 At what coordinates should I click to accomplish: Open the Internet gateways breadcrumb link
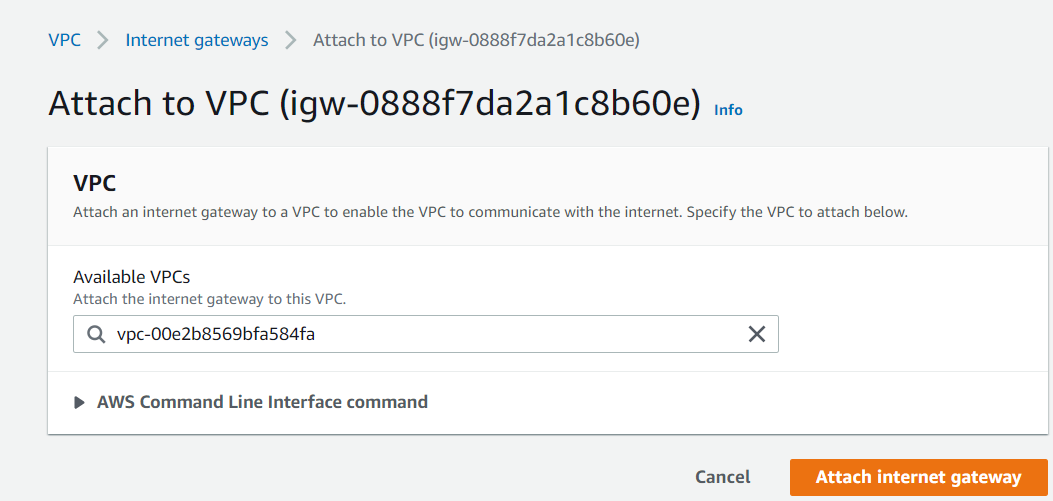coord(196,41)
